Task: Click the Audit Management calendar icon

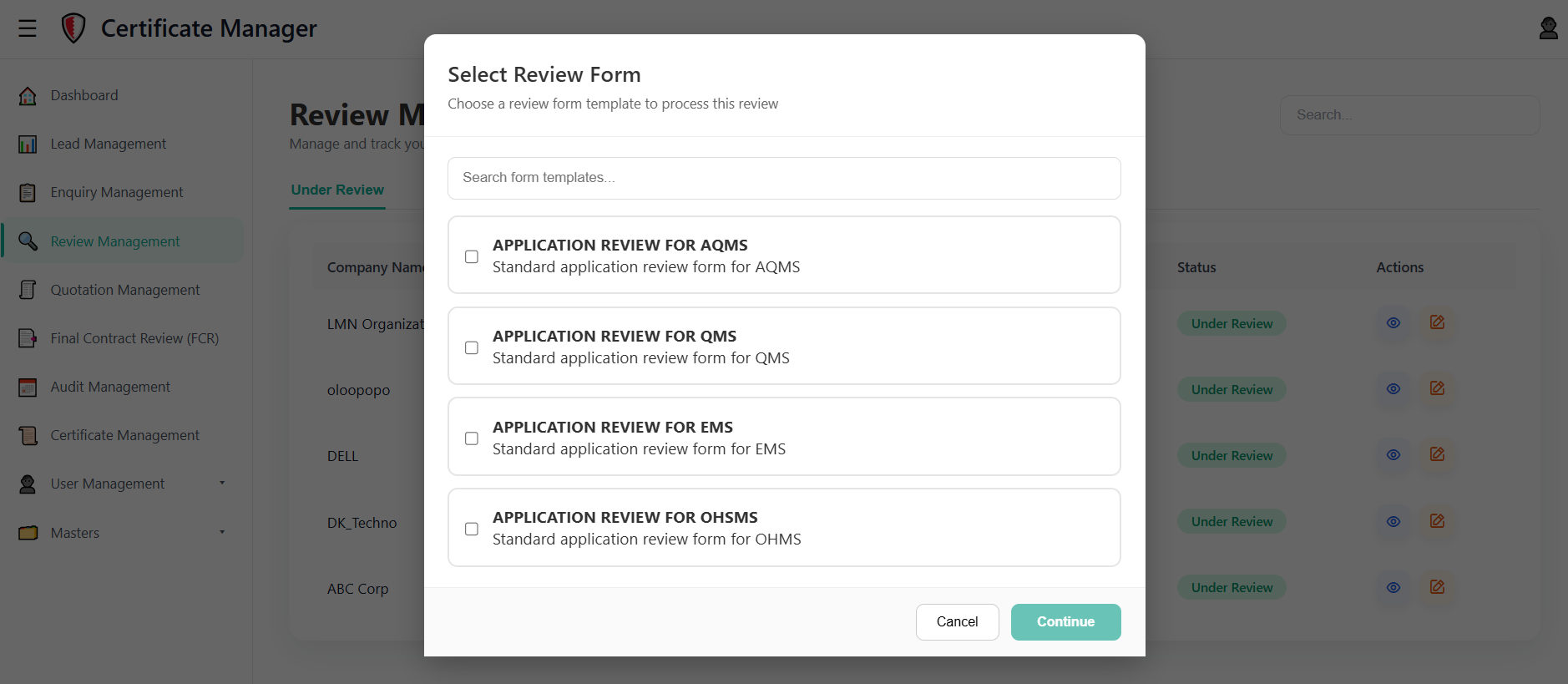Action: (28, 388)
